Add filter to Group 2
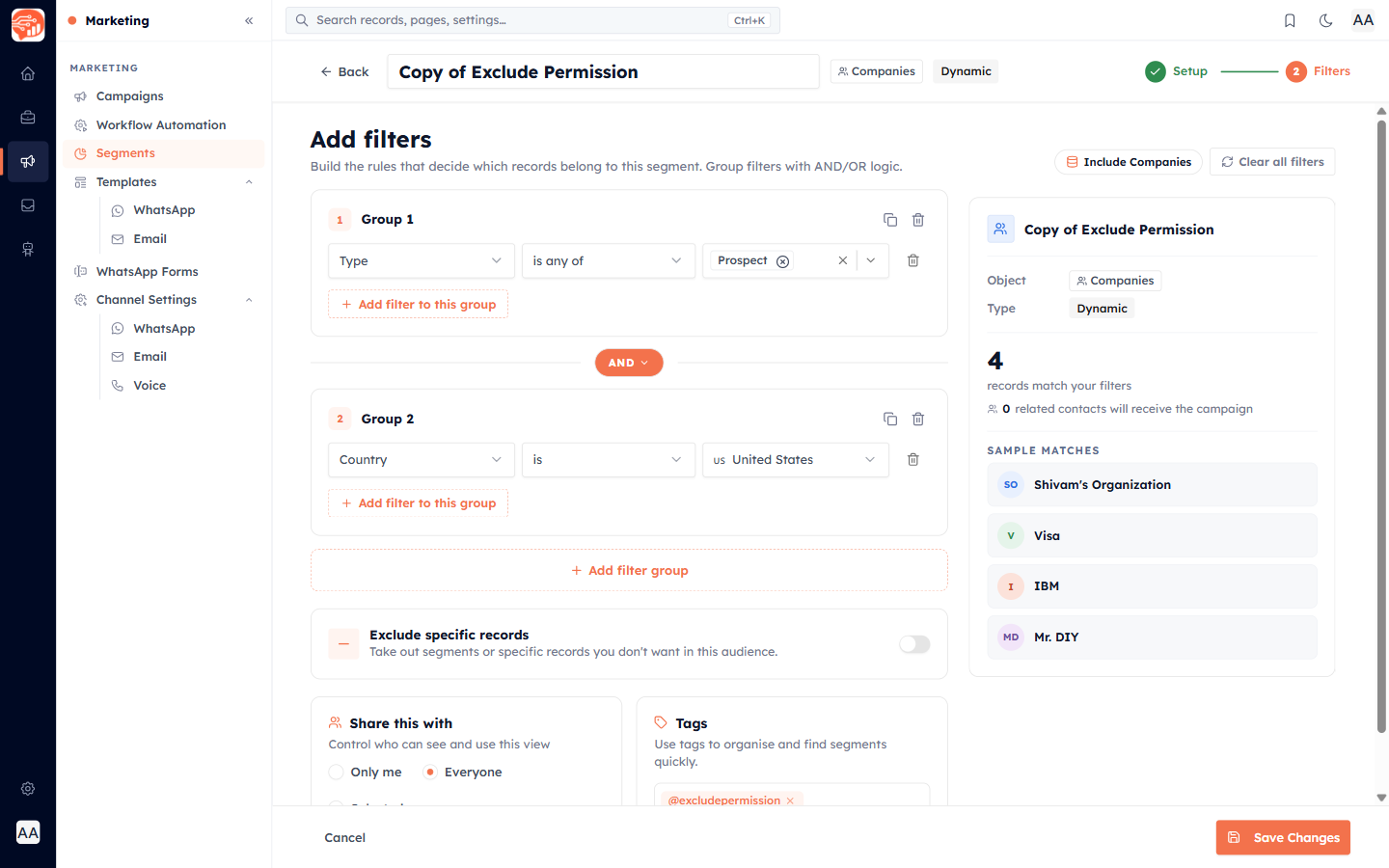Image resolution: width=1389 pixels, height=868 pixels. coord(418,503)
